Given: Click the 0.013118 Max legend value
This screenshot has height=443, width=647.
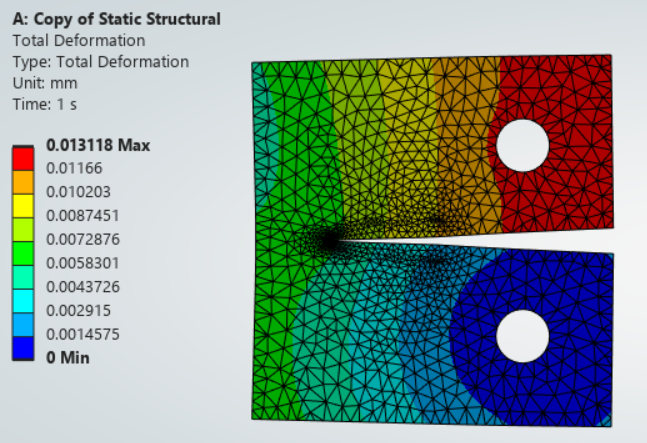Looking at the screenshot, I should (x=98, y=145).
